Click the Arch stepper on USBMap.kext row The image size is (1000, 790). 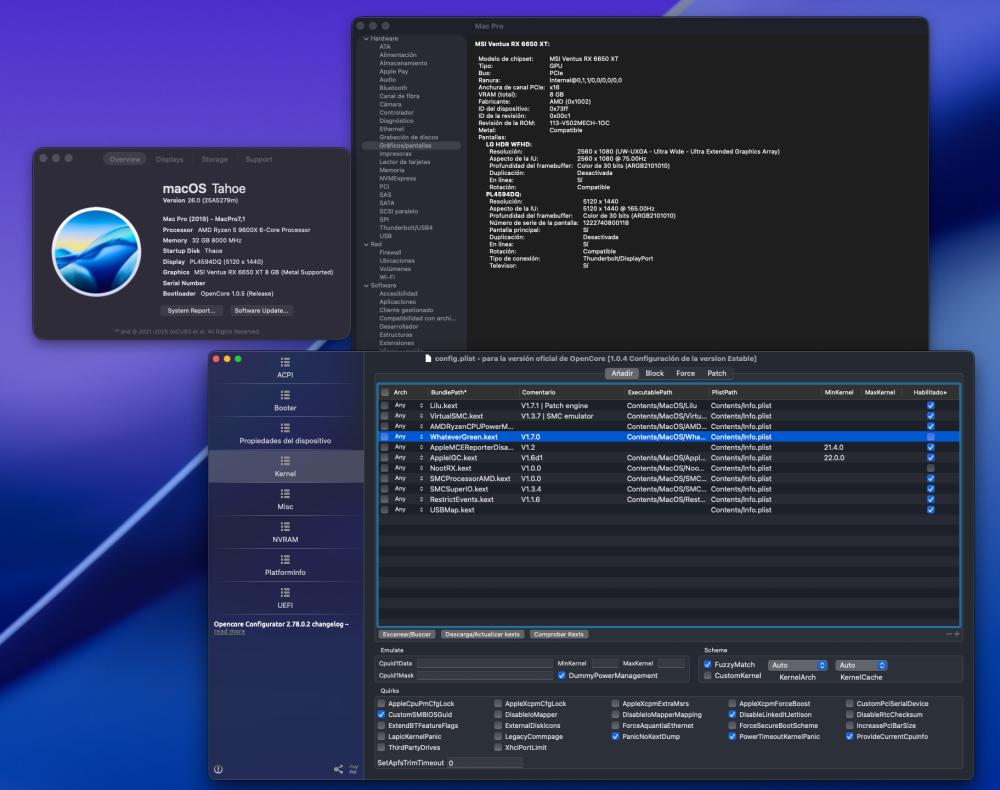tap(421, 509)
